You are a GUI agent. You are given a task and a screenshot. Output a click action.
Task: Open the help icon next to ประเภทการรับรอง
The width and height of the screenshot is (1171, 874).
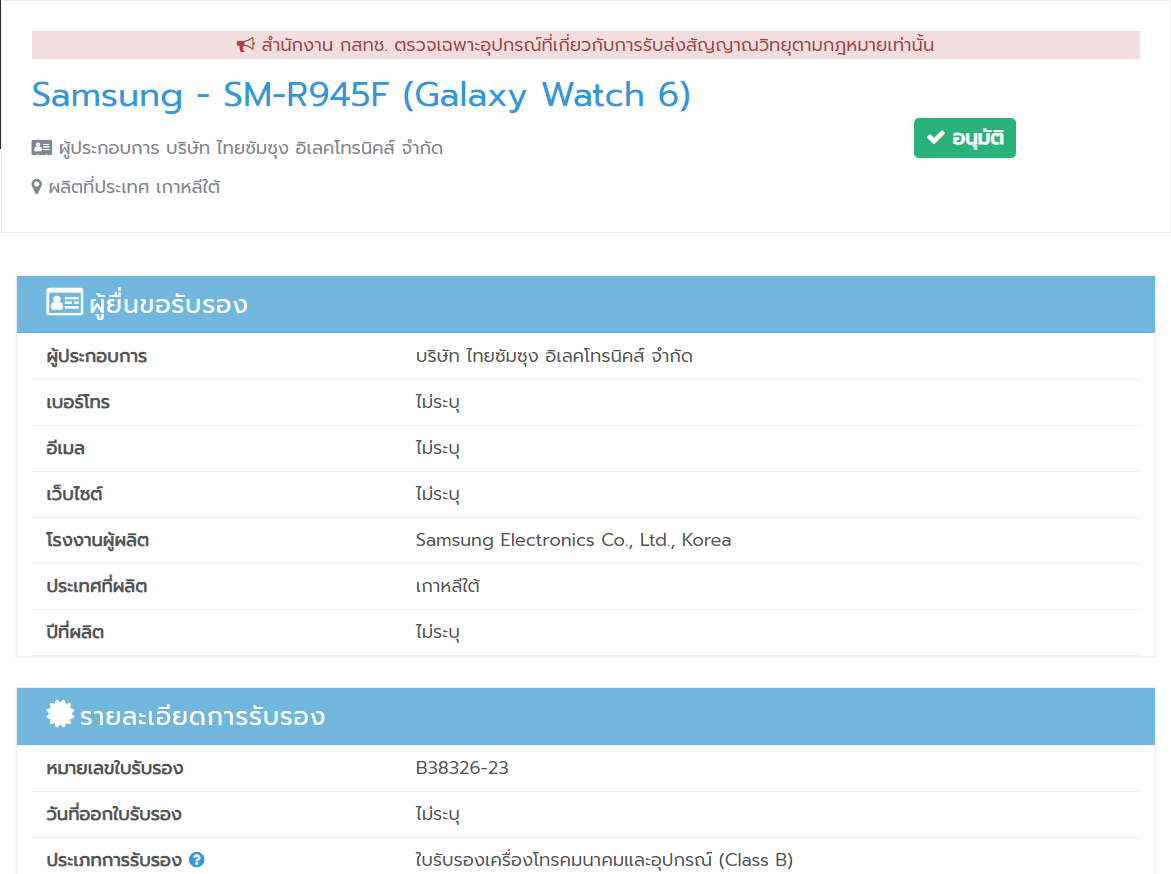pos(197,860)
